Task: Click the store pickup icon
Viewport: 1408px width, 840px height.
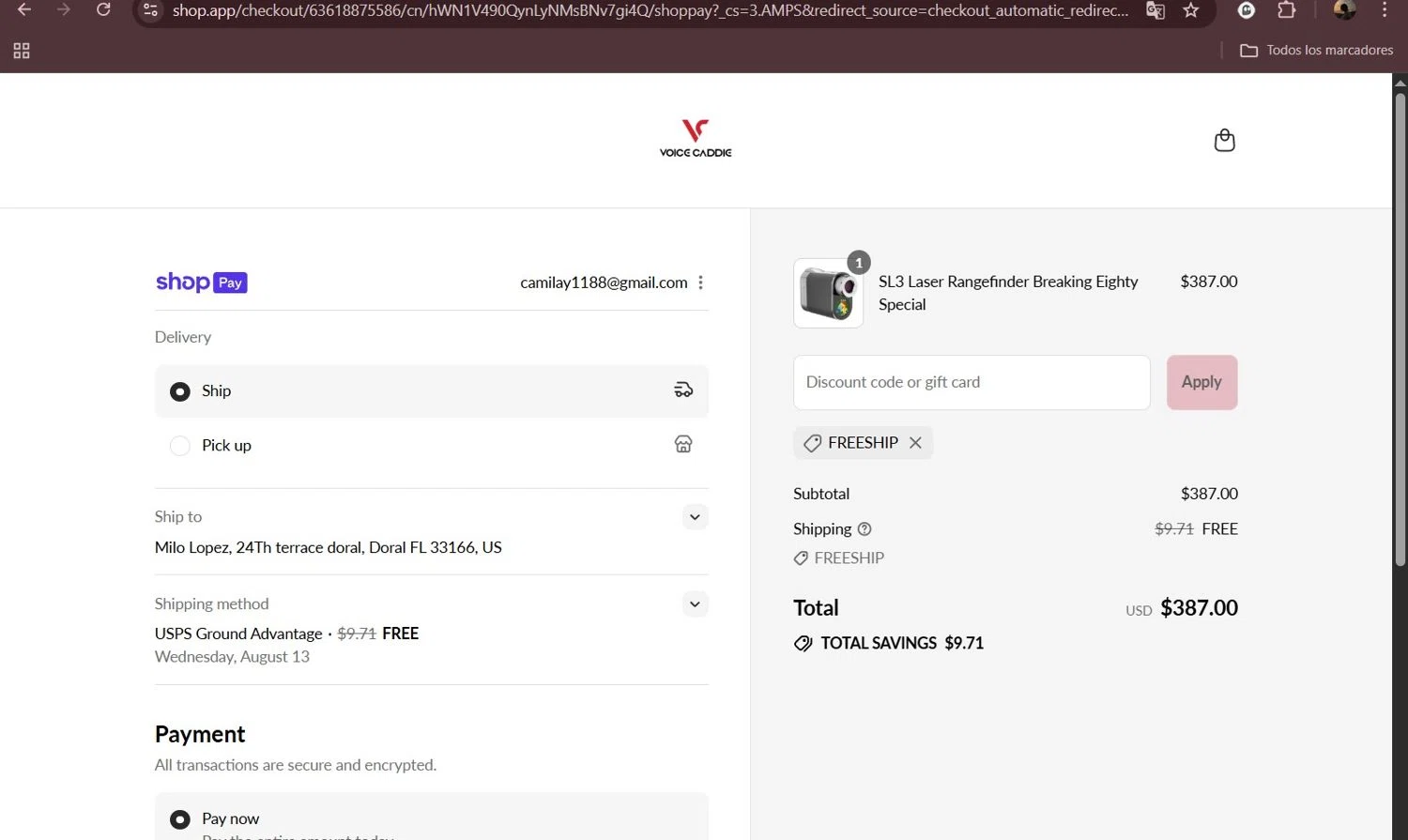Action: [x=683, y=444]
